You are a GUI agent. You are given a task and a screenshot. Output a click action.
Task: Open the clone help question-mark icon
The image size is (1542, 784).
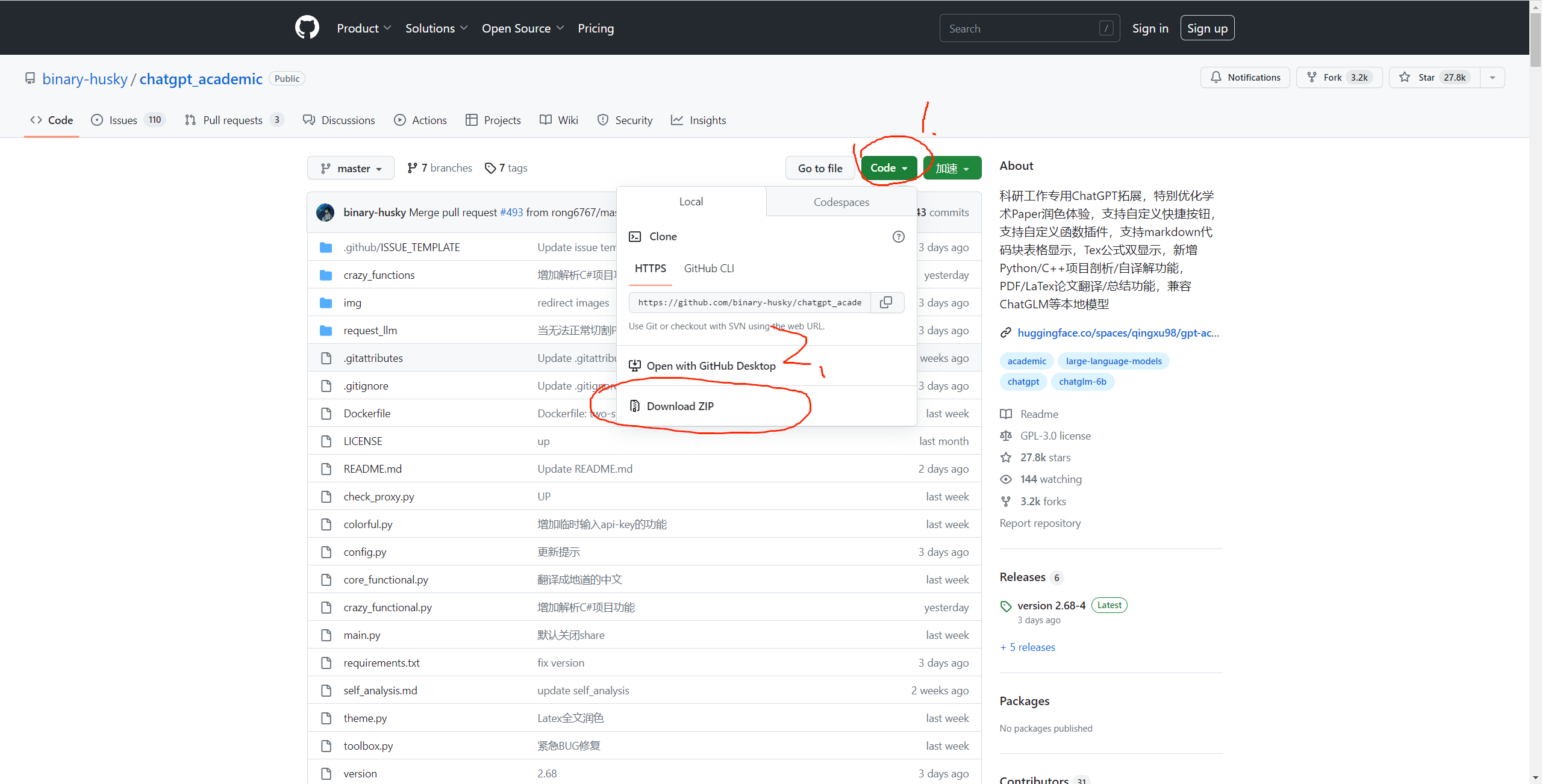point(898,237)
